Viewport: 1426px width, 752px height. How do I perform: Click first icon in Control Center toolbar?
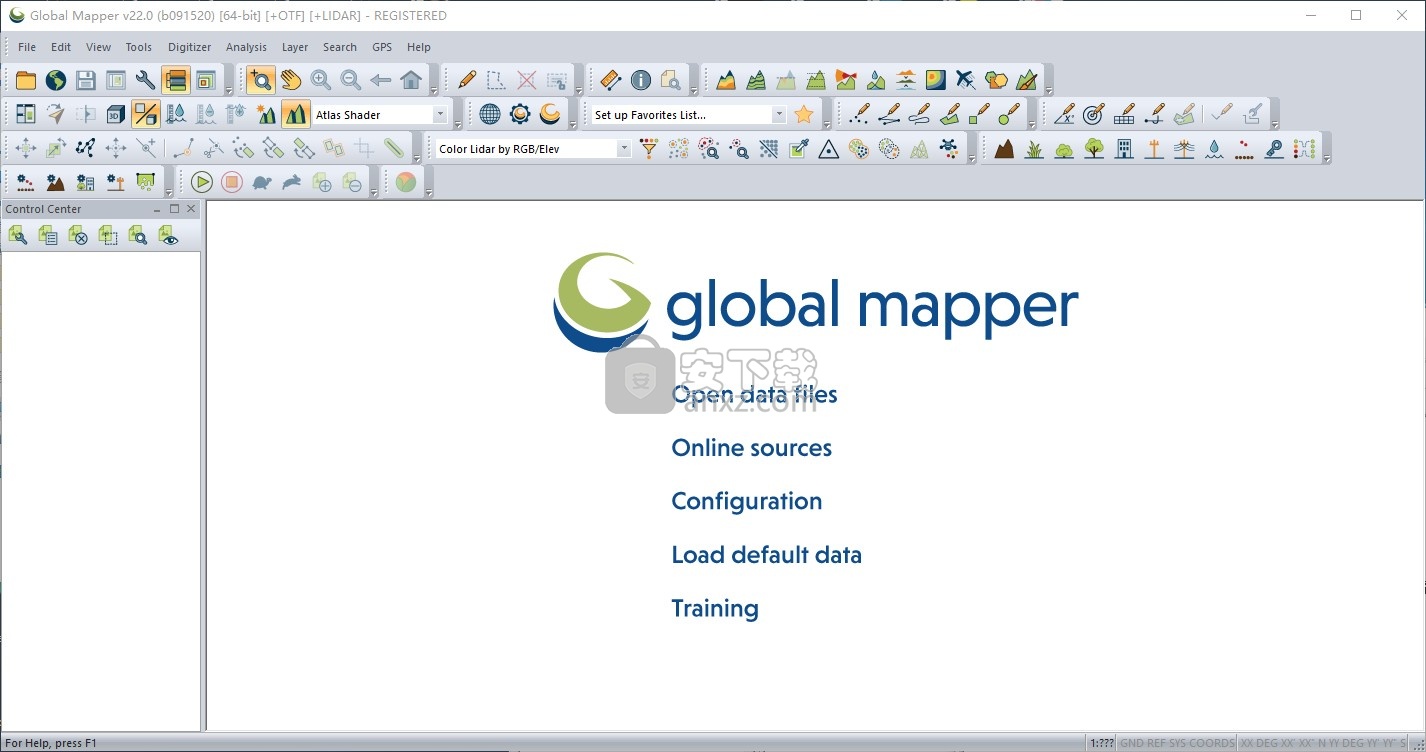[x=18, y=235]
